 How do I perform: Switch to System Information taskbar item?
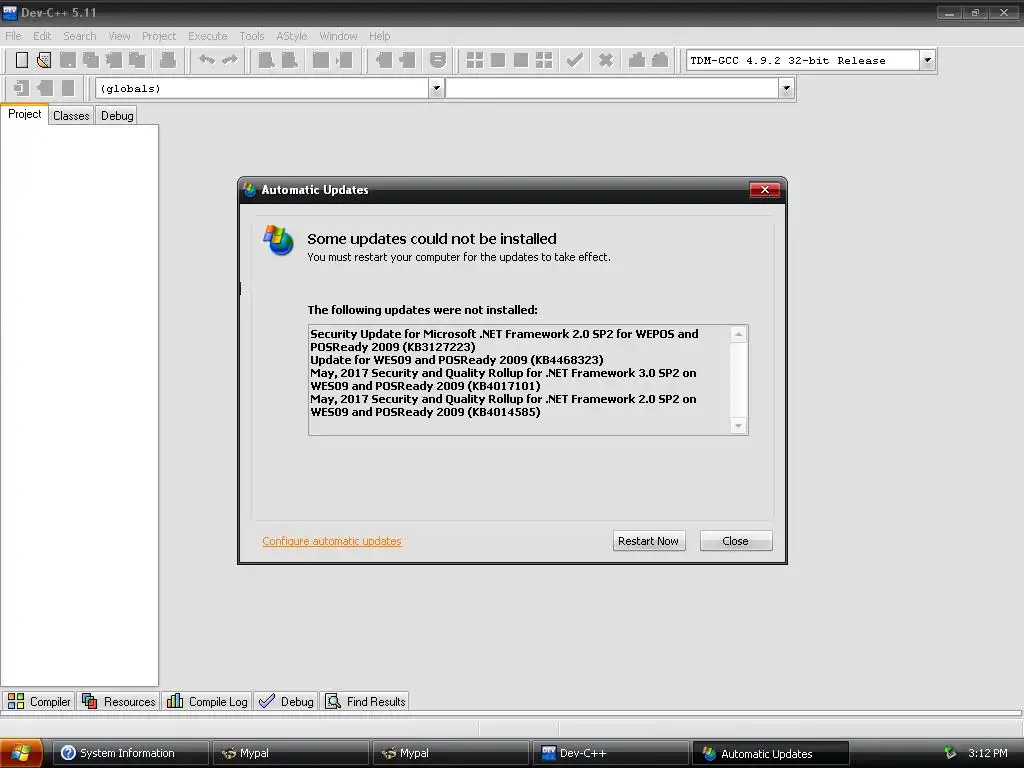[131, 753]
